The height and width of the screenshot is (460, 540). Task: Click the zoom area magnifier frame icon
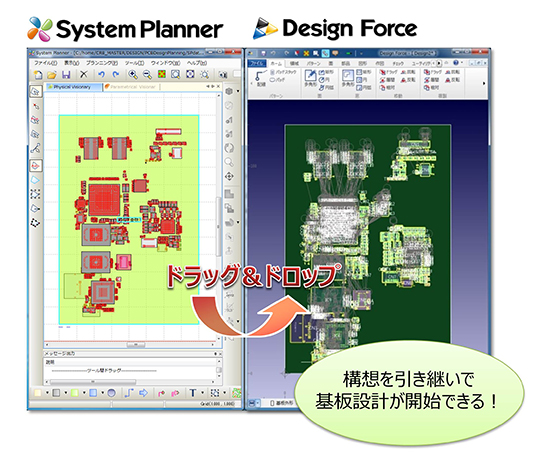pyautogui.click(x=176, y=74)
